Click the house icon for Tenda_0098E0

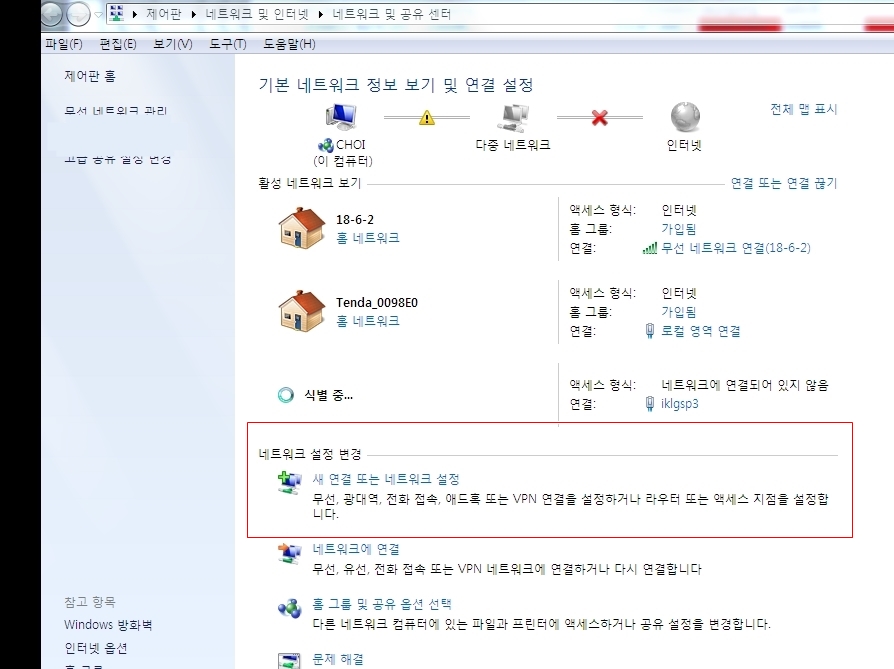pyautogui.click(x=301, y=311)
